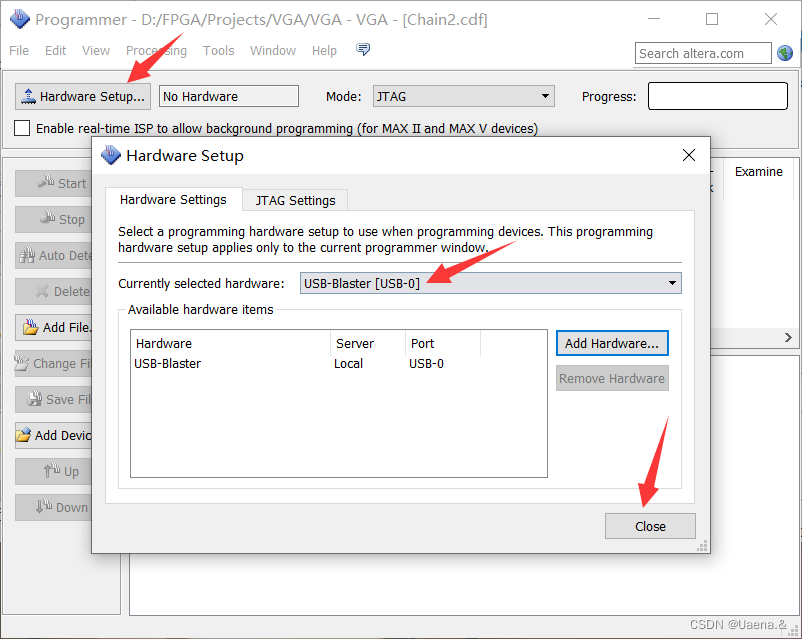Image resolution: width=802 pixels, height=639 pixels.
Task: Click the Examine column header in Programmer table
Action: (759, 172)
